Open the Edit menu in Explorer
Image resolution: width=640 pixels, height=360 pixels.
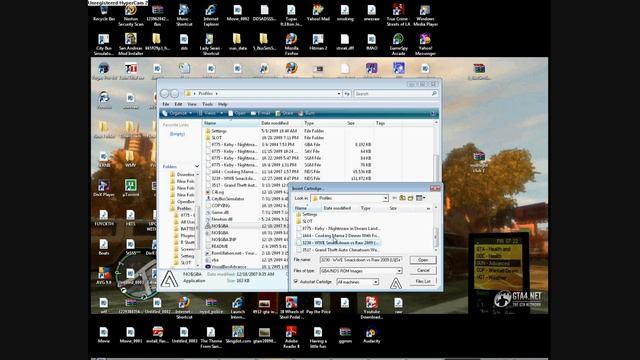pyautogui.click(x=178, y=104)
